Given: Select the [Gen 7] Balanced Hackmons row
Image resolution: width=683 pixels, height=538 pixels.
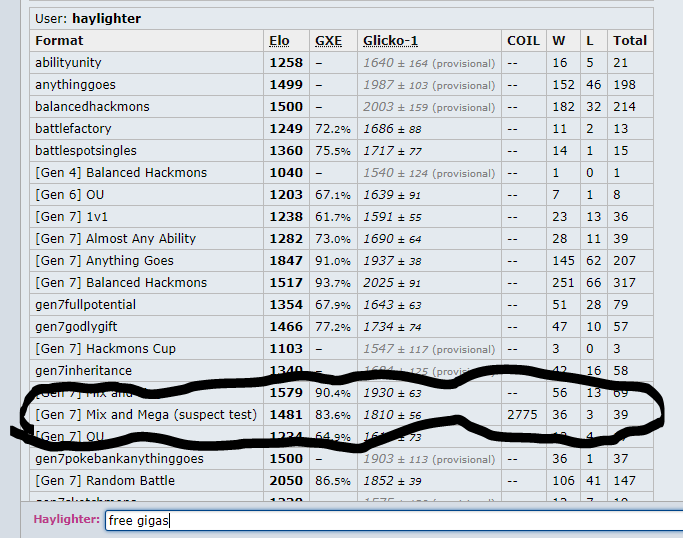Looking at the screenshot, I should pyautogui.click(x=120, y=283).
